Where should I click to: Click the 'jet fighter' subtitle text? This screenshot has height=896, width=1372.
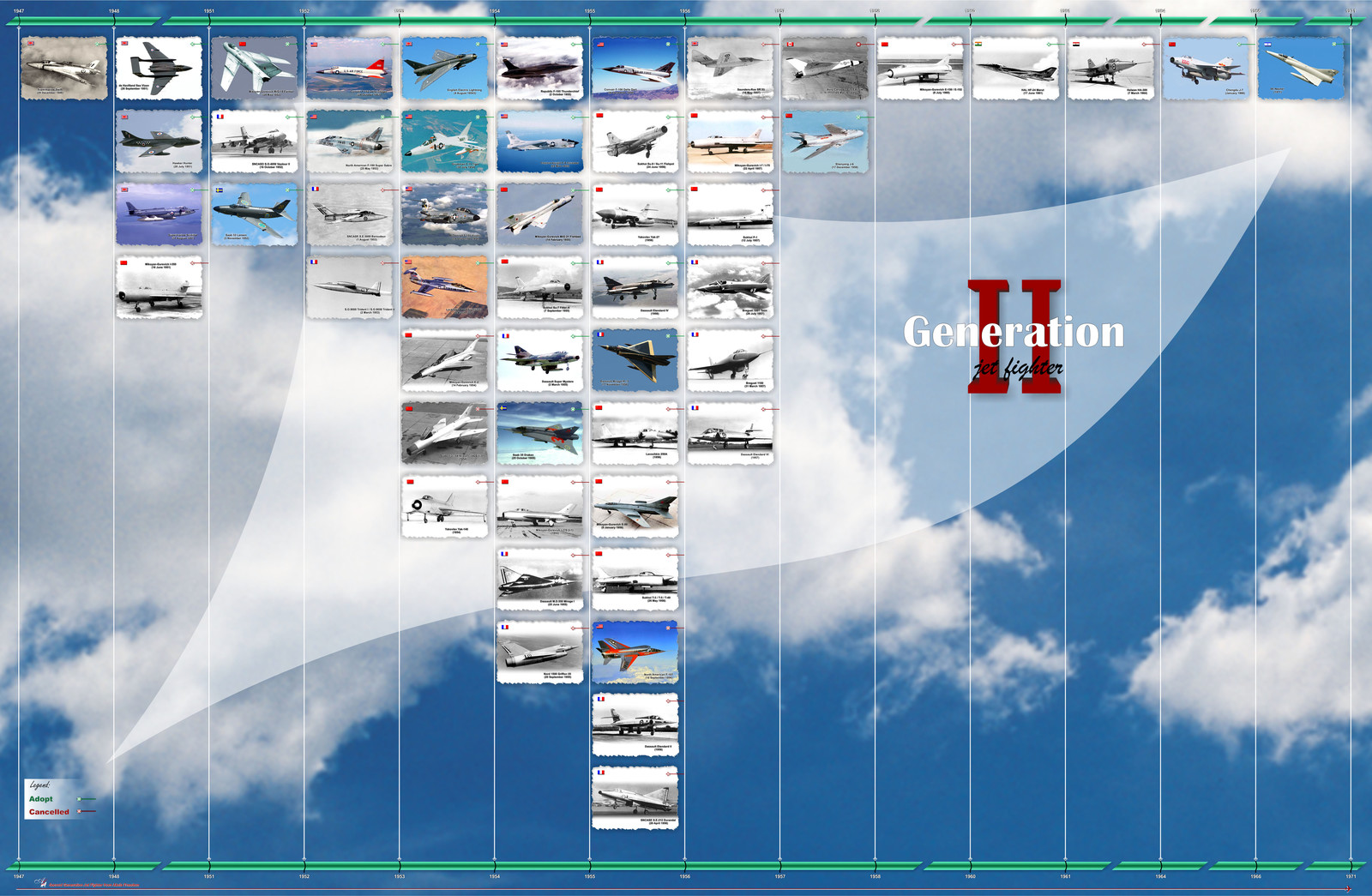pos(1017,368)
